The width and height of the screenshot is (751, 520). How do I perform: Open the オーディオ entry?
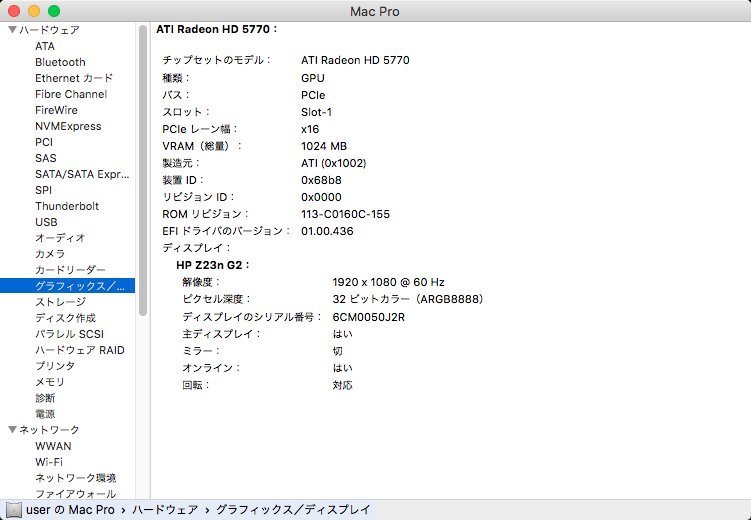[60, 238]
